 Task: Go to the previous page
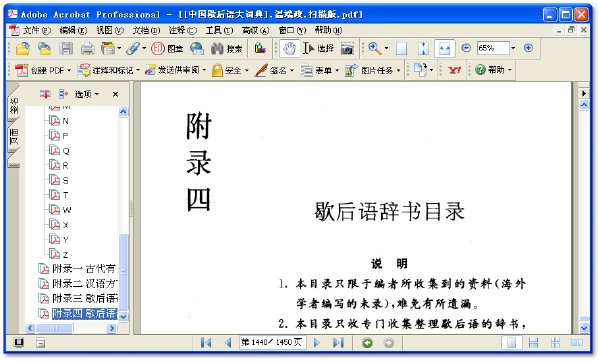(228, 343)
